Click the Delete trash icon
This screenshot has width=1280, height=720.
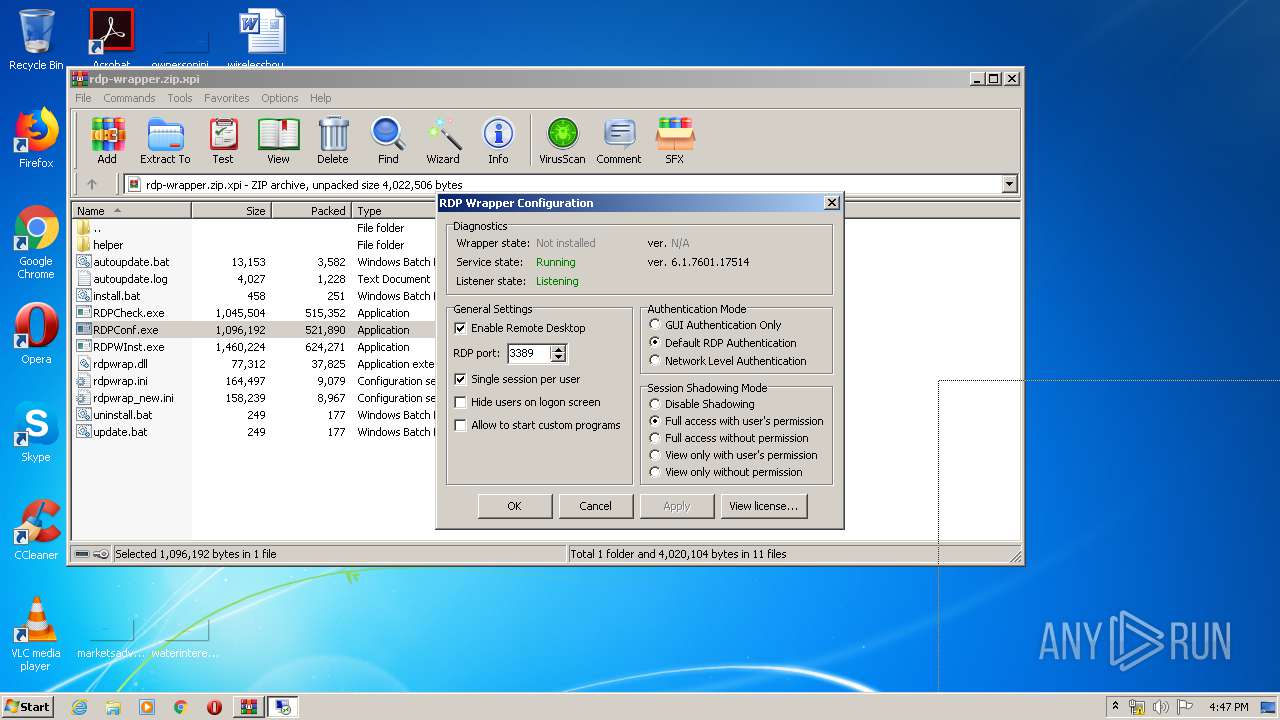click(x=333, y=141)
